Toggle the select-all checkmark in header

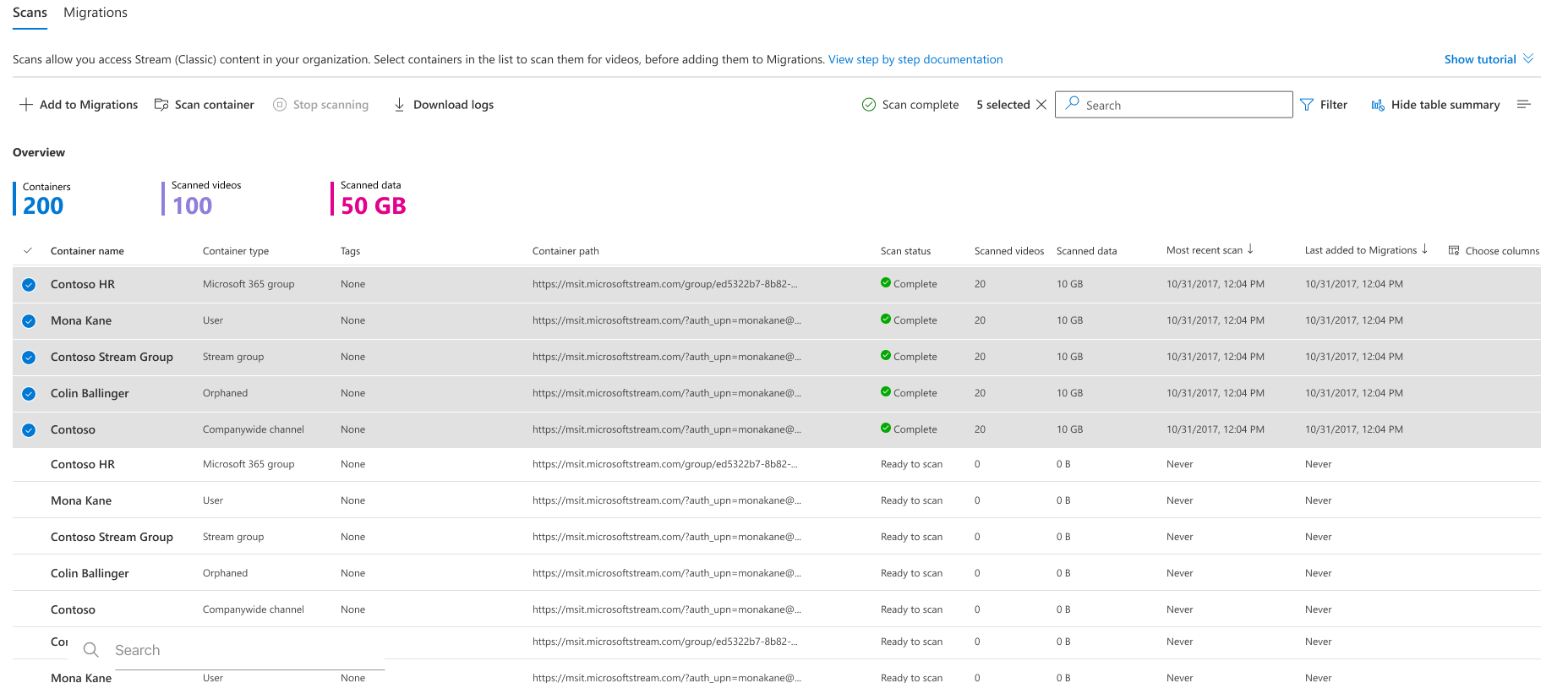coord(28,251)
